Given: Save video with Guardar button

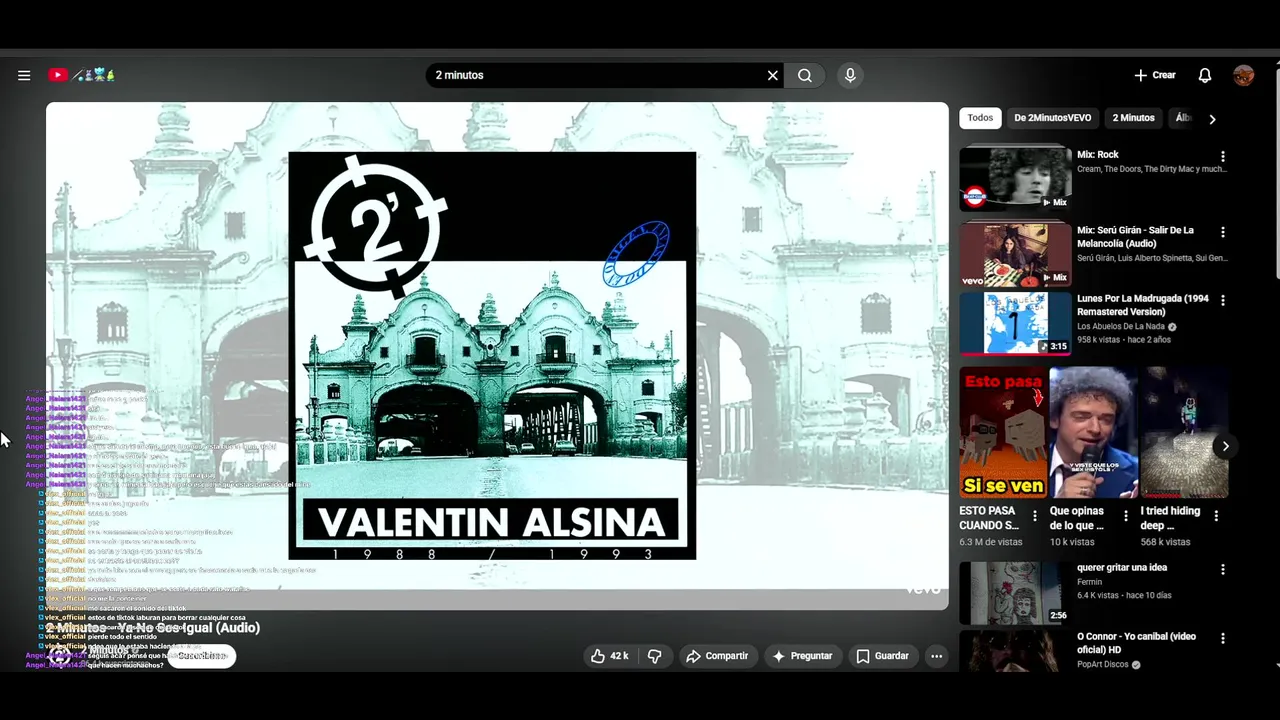Looking at the screenshot, I should click(x=882, y=656).
